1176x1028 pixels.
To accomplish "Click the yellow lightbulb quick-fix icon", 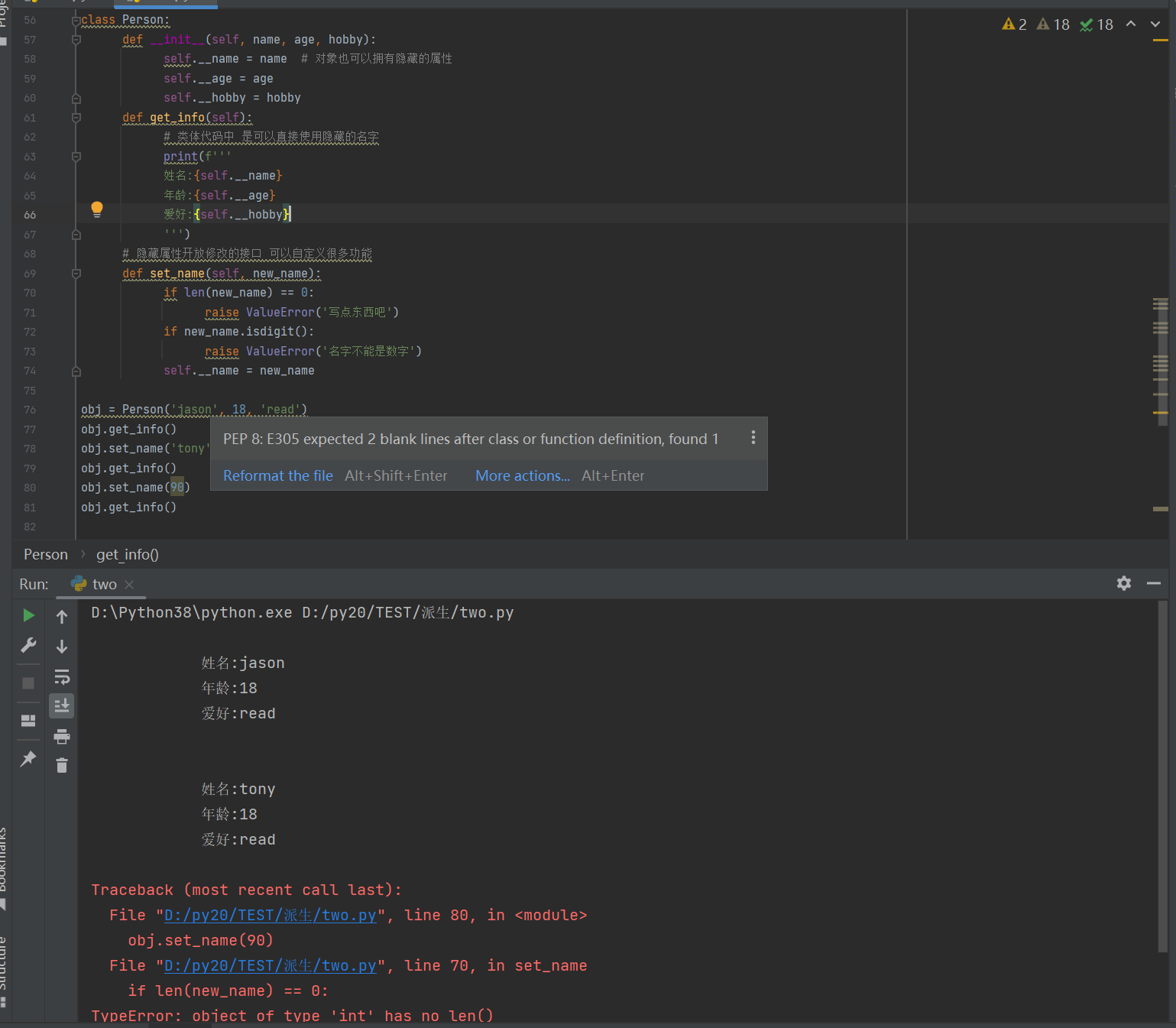I will click(x=97, y=210).
